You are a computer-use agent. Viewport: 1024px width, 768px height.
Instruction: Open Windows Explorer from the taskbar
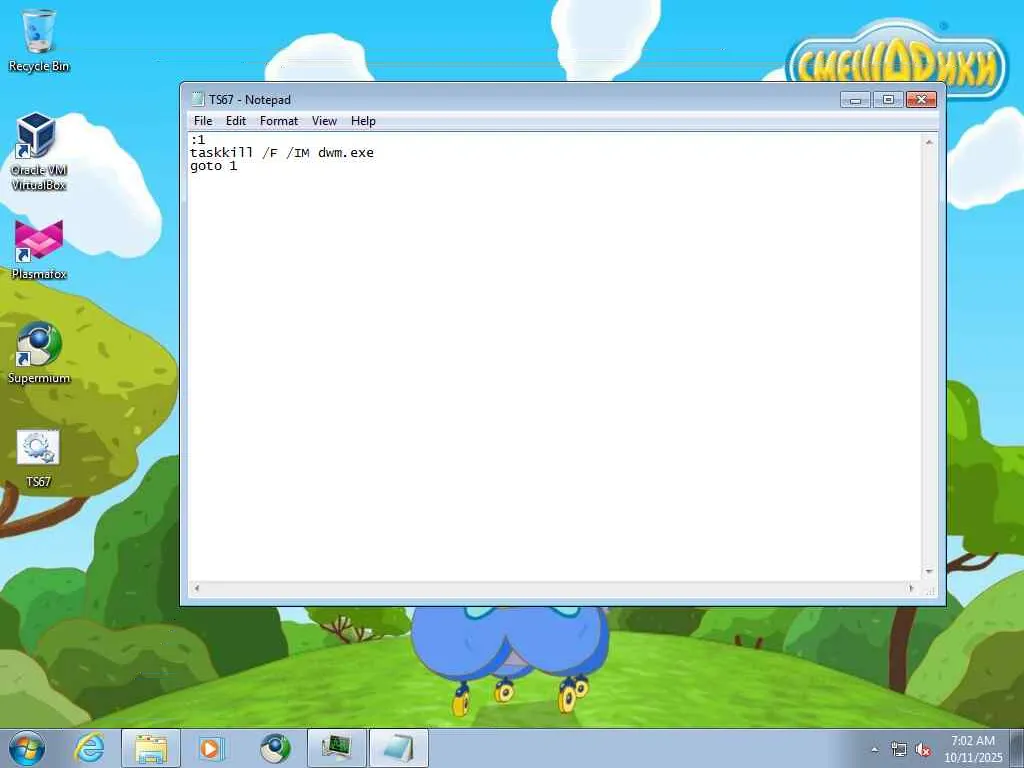coord(151,748)
